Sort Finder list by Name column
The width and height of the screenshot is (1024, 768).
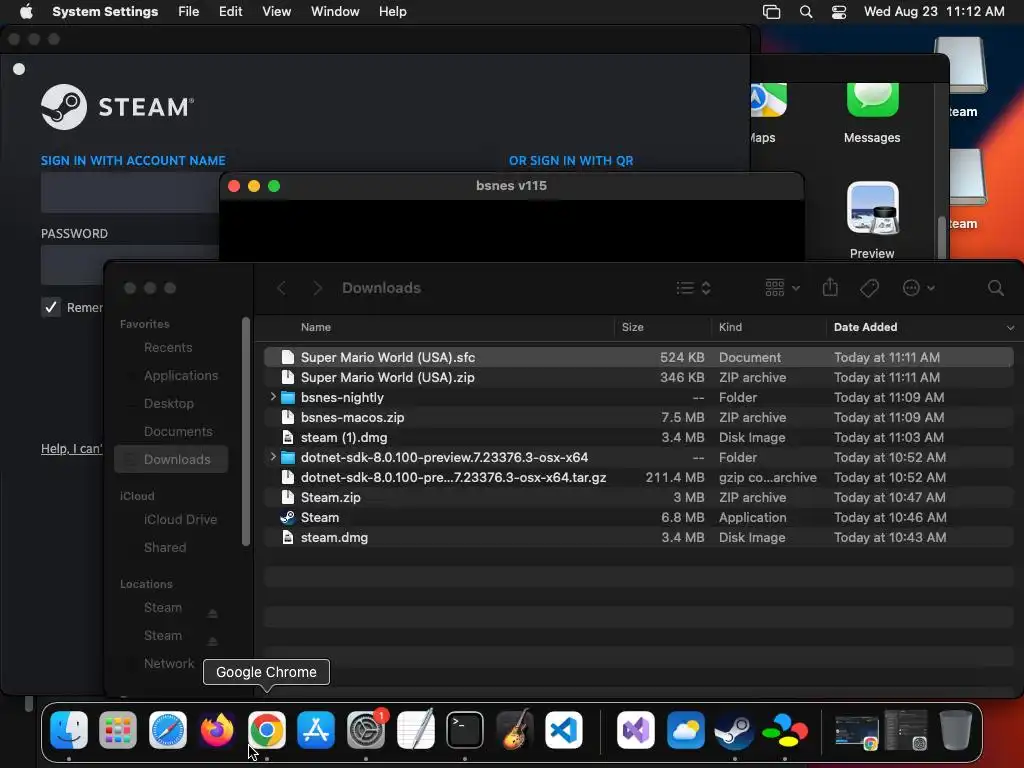[315, 327]
